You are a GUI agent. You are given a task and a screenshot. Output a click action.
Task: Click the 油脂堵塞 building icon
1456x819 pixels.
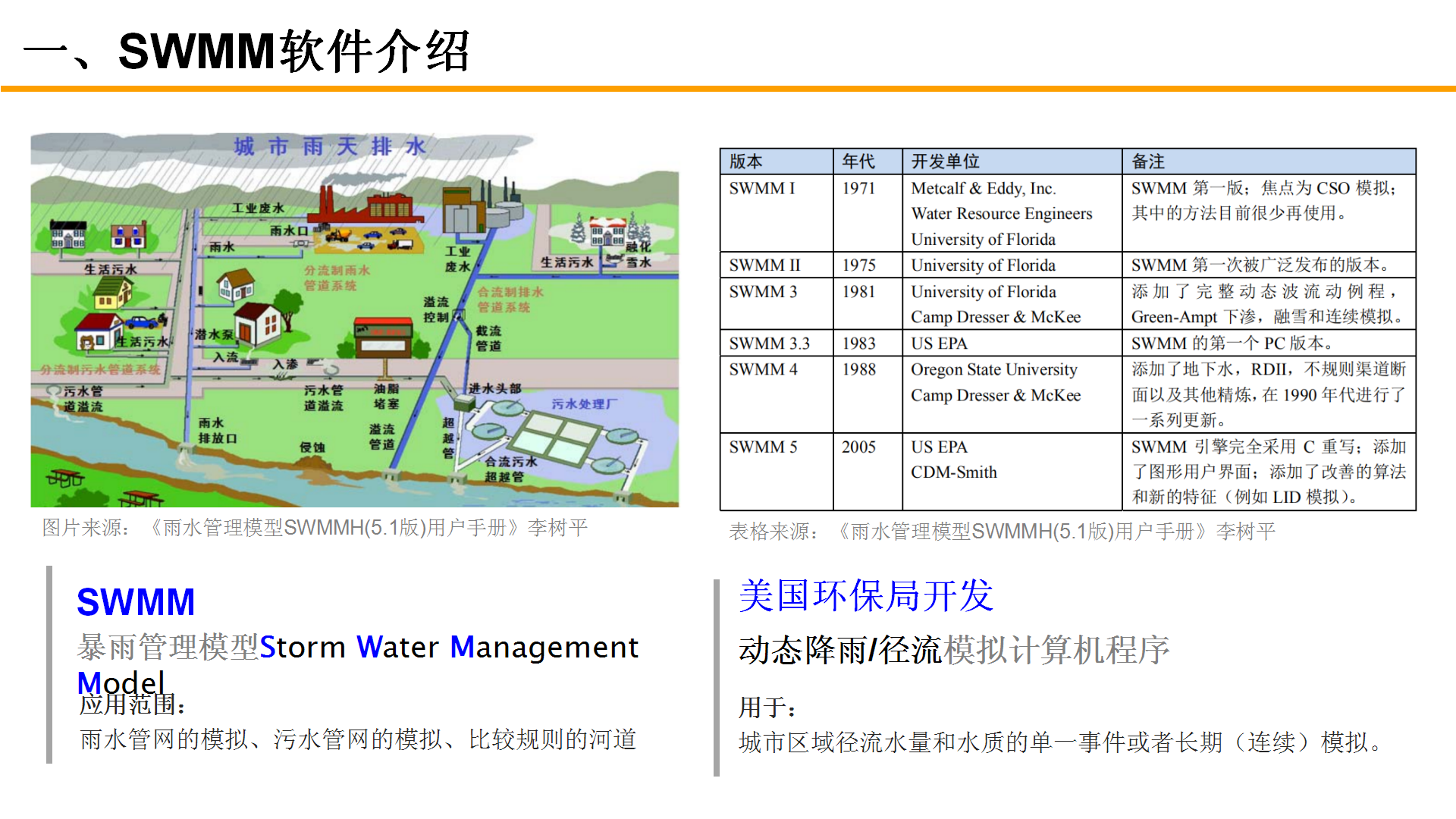(x=384, y=338)
